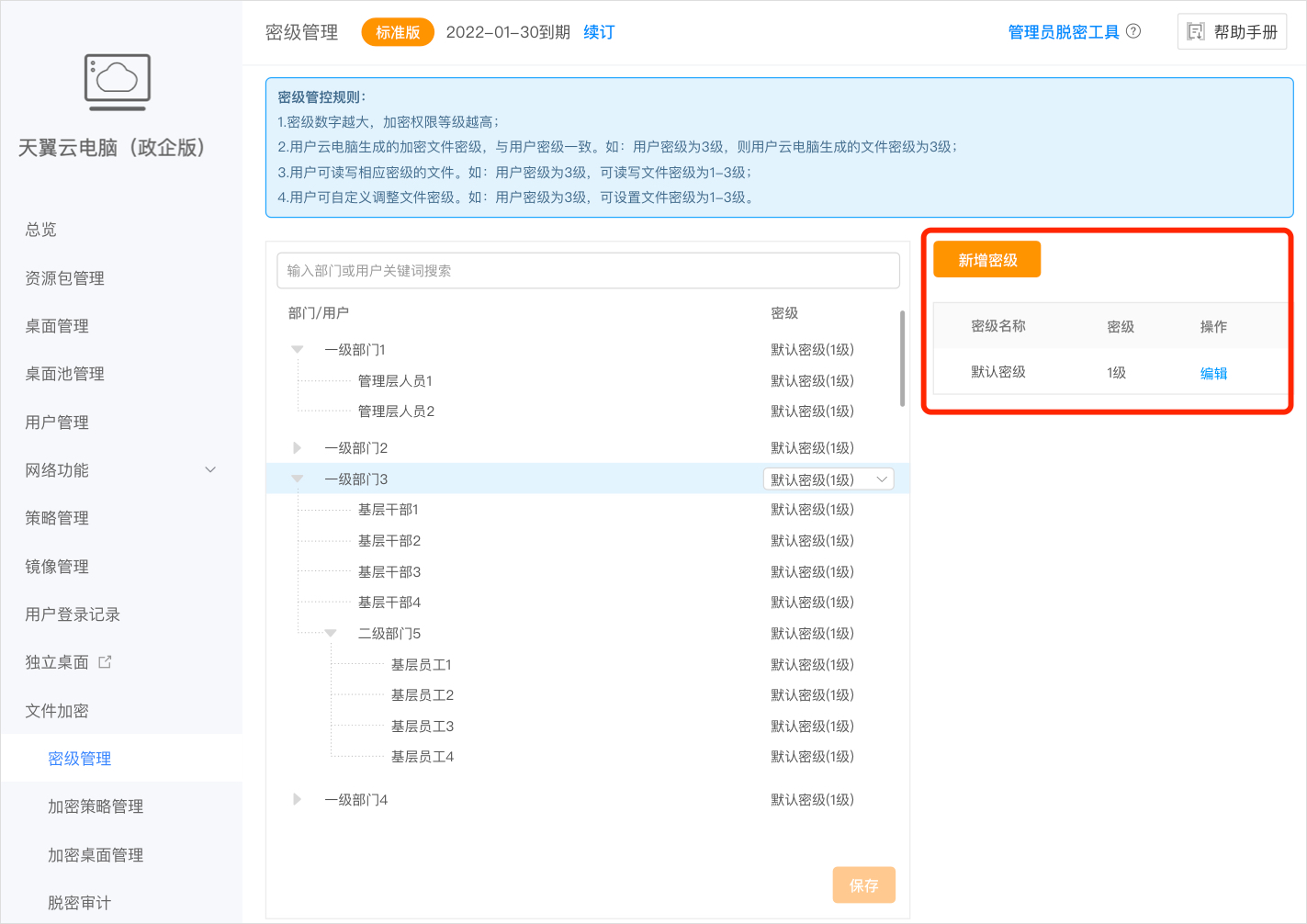
Task: Click the 续订 renewal link
Action: pyautogui.click(x=598, y=31)
